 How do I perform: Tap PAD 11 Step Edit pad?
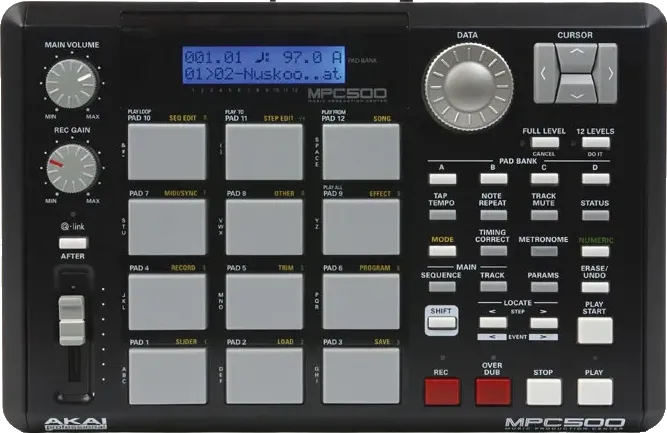(264, 152)
